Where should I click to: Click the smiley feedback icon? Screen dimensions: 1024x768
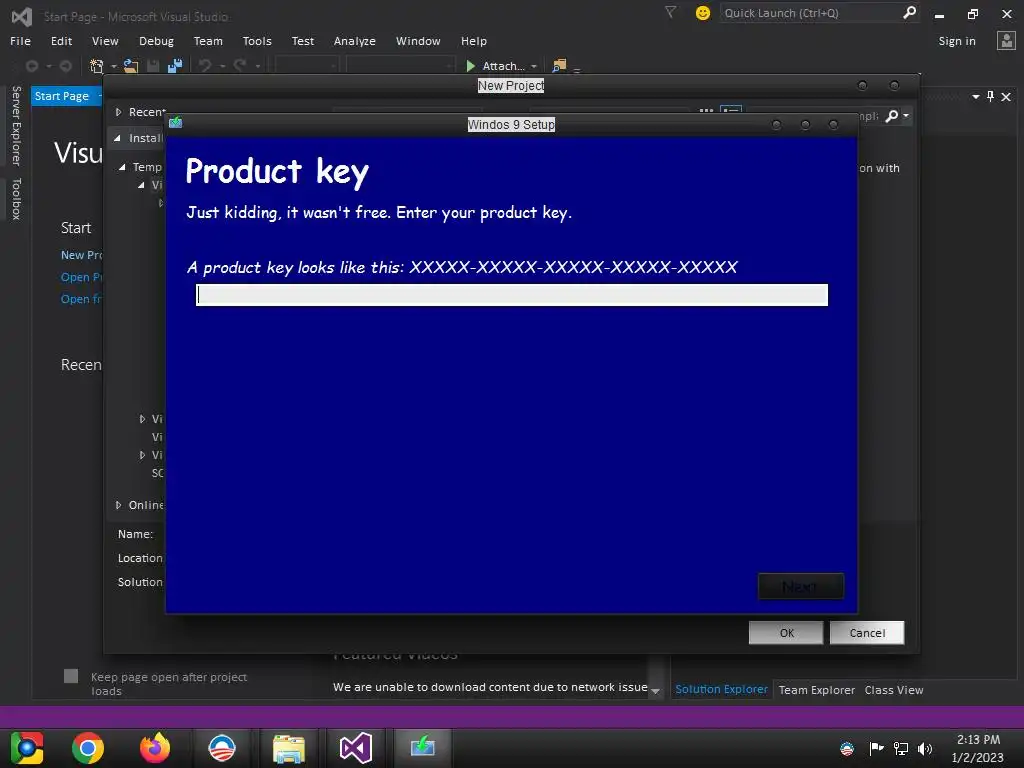tap(703, 13)
